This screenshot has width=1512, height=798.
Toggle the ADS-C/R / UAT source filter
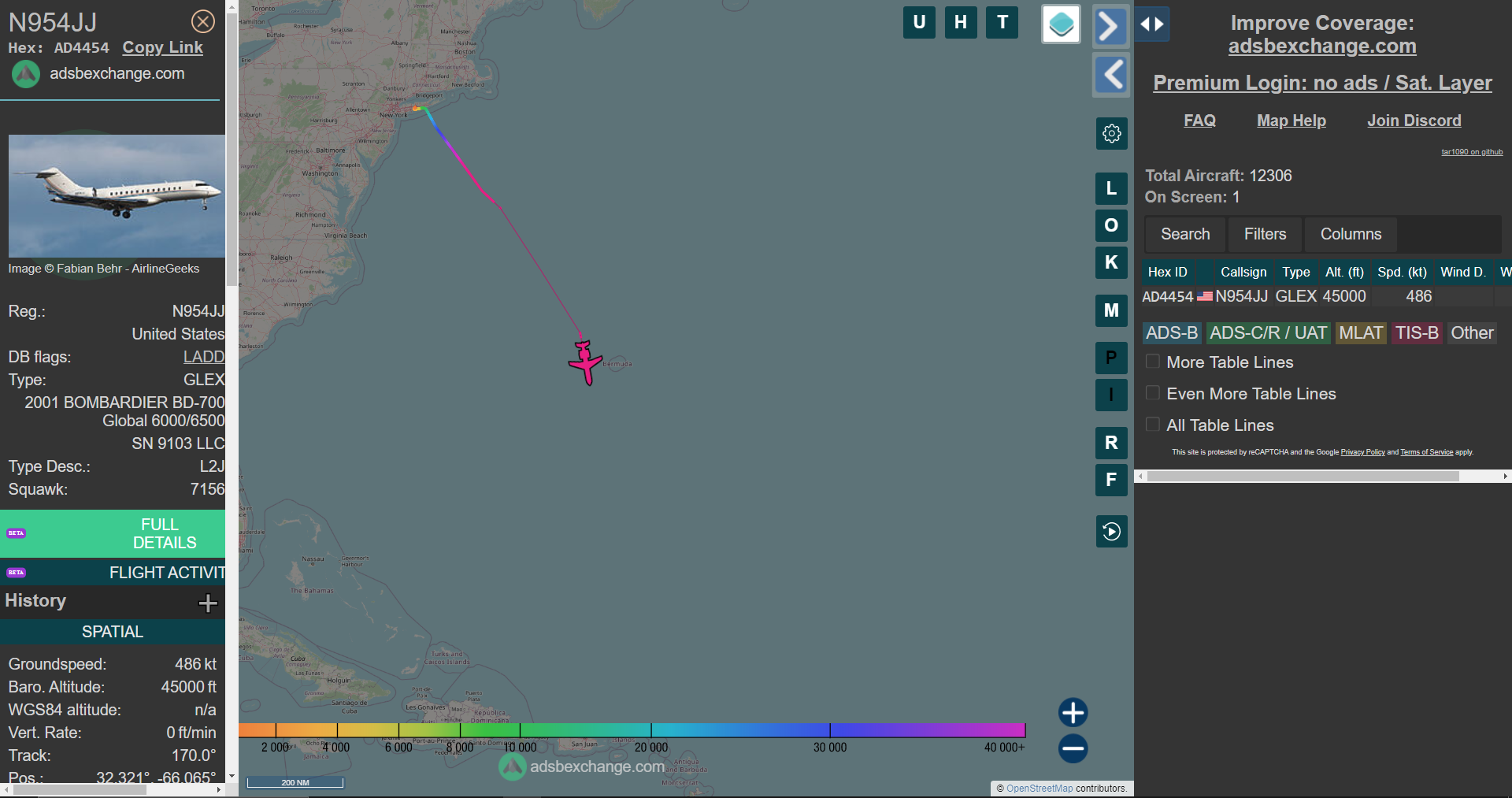click(x=1268, y=333)
